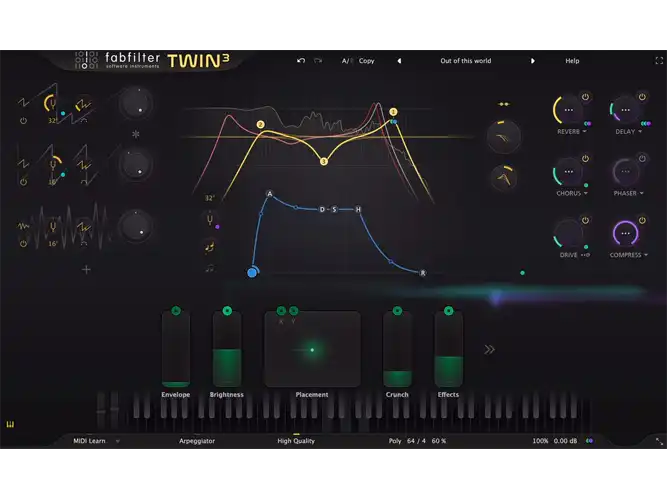Toggle power of noise oscillator

click(23, 244)
